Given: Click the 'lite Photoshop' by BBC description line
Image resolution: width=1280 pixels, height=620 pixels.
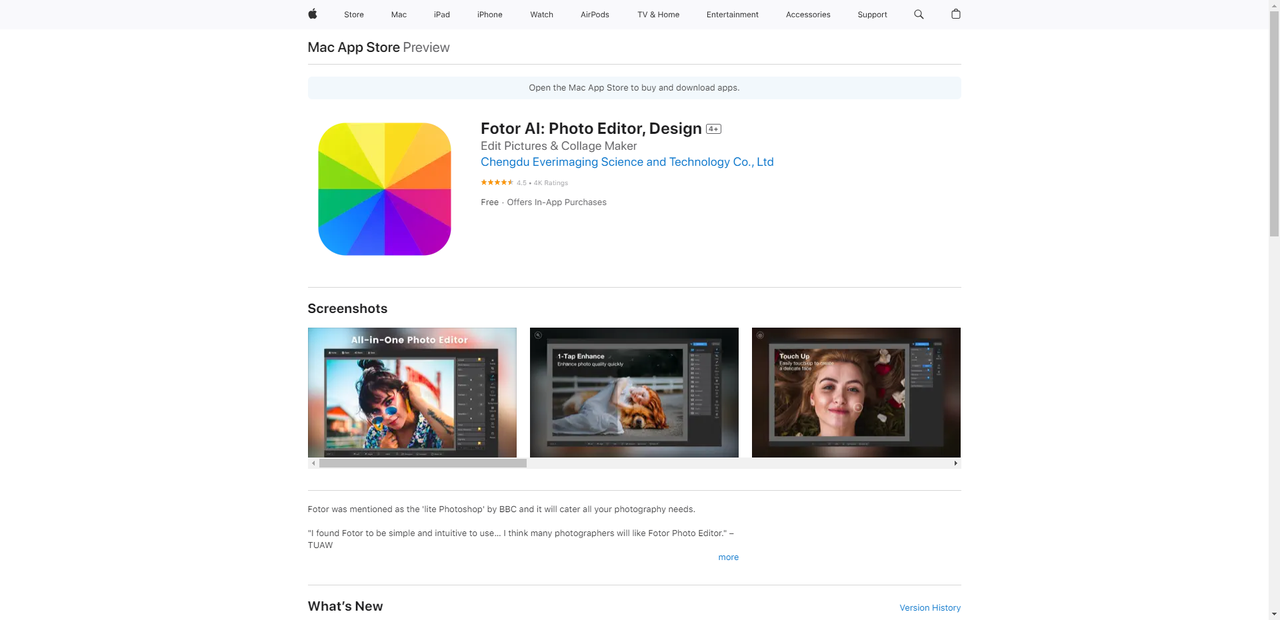Looking at the screenshot, I should [x=501, y=509].
